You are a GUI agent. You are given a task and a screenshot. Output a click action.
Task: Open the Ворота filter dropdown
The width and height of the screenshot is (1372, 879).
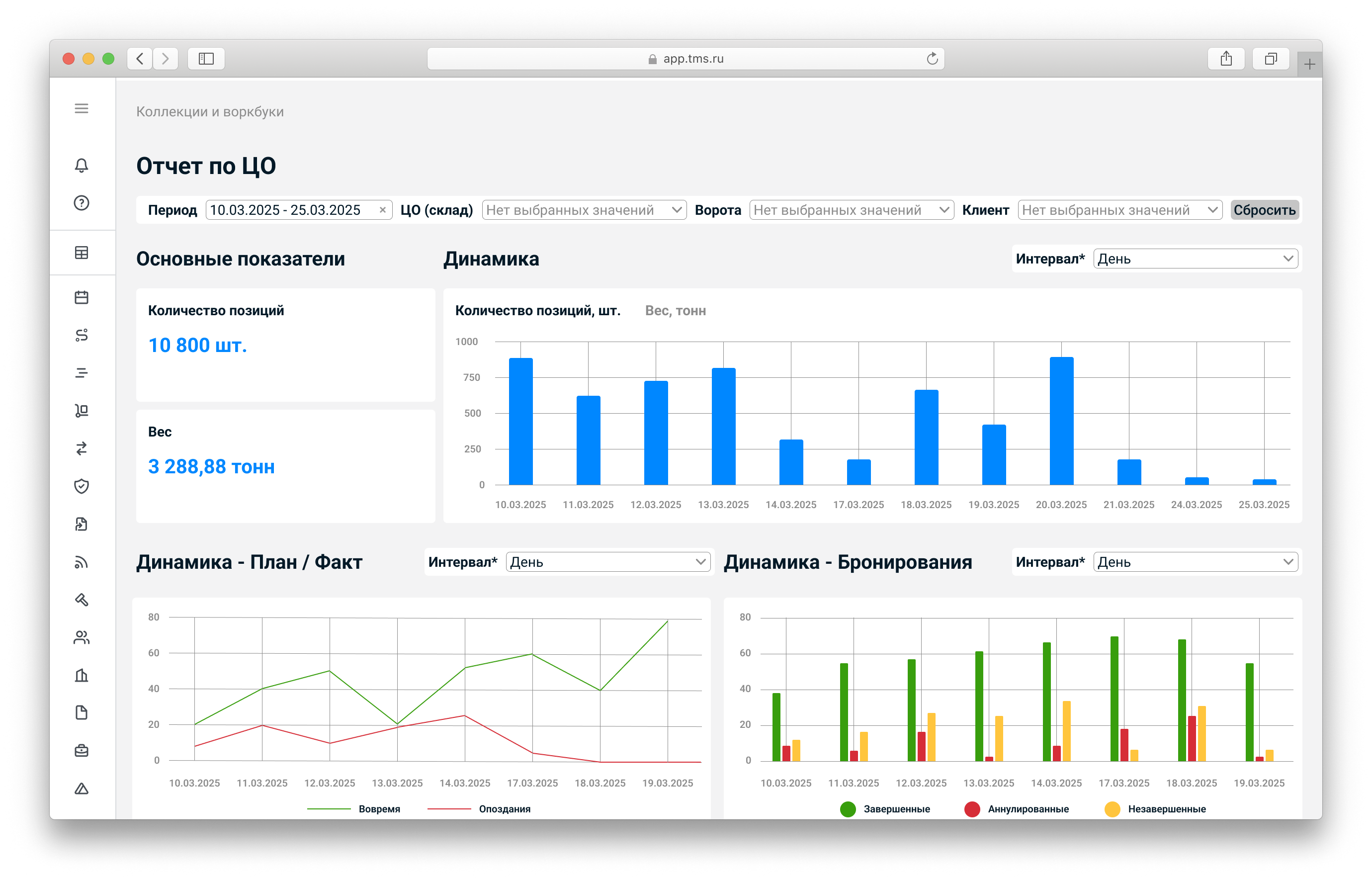[x=851, y=210]
